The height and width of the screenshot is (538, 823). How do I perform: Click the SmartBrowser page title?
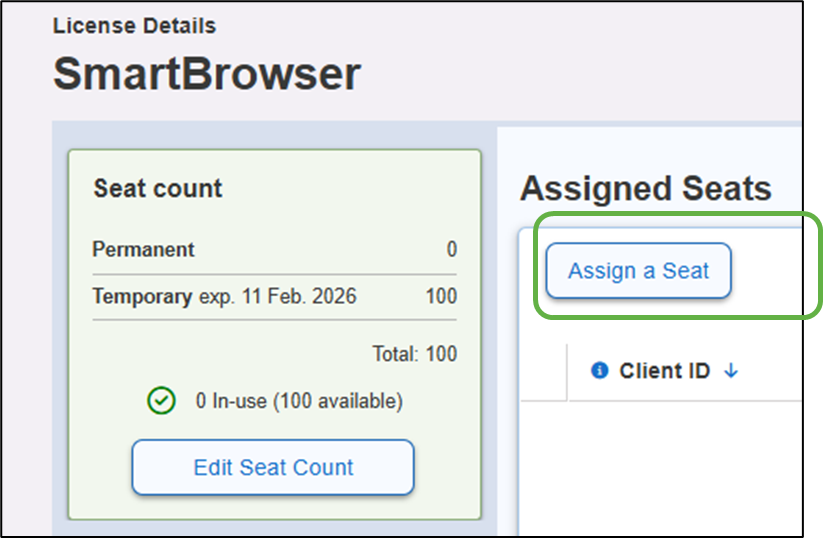(x=206, y=74)
